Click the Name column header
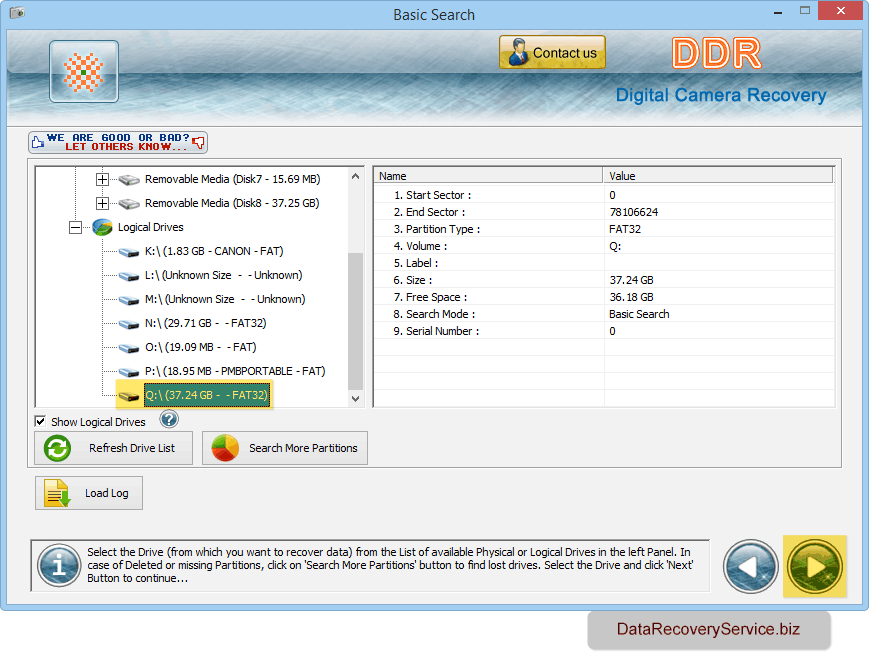This screenshot has width=869, height=652. pos(488,176)
